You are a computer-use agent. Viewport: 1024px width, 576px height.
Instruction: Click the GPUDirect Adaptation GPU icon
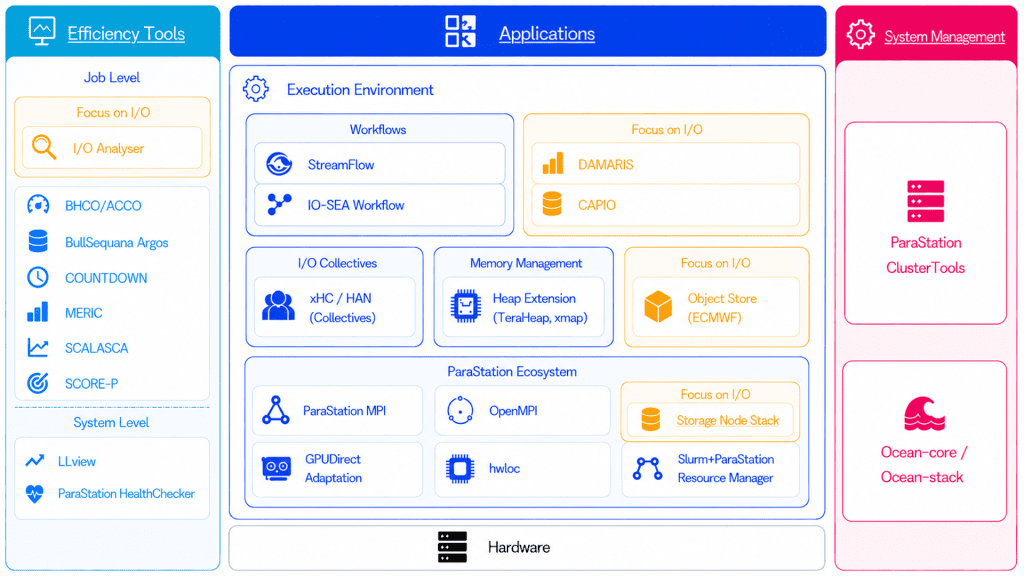click(x=276, y=468)
